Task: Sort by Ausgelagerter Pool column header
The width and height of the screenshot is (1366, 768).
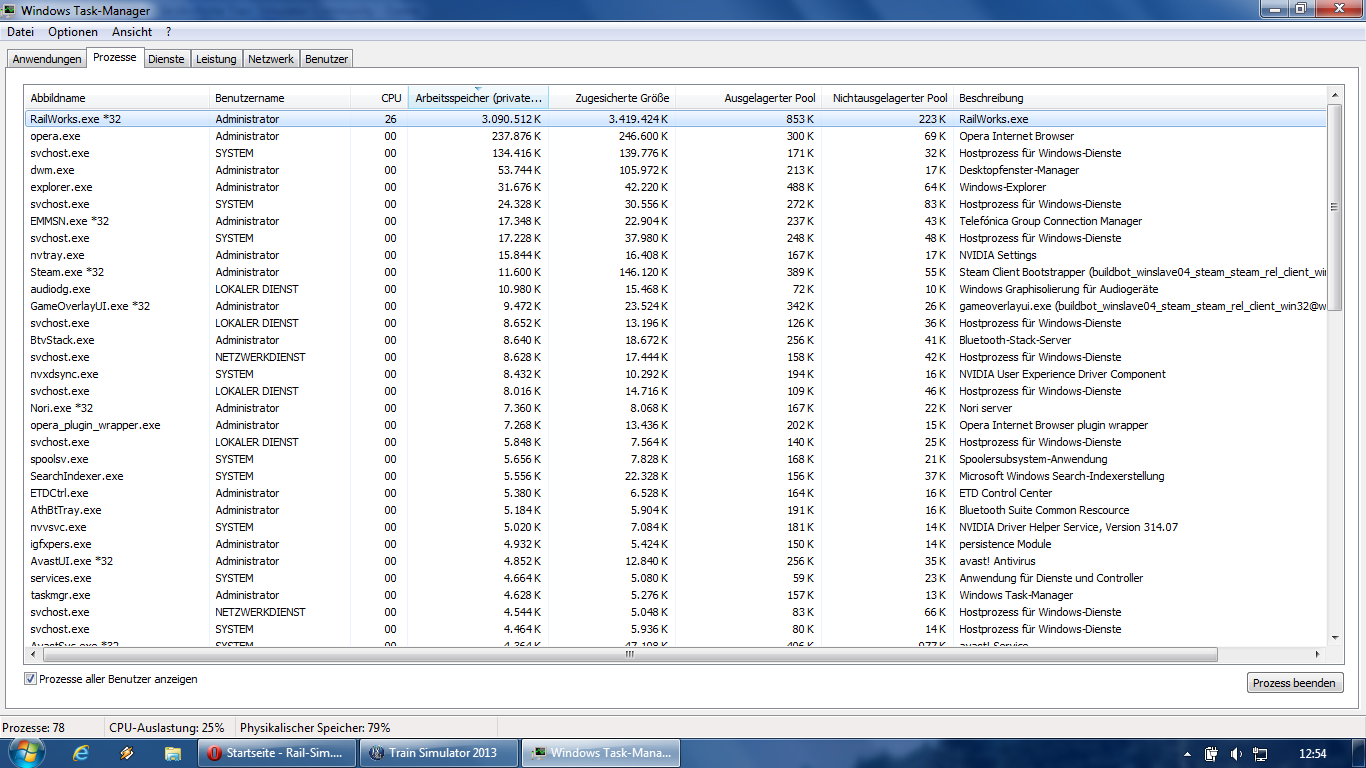Action: (x=748, y=98)
